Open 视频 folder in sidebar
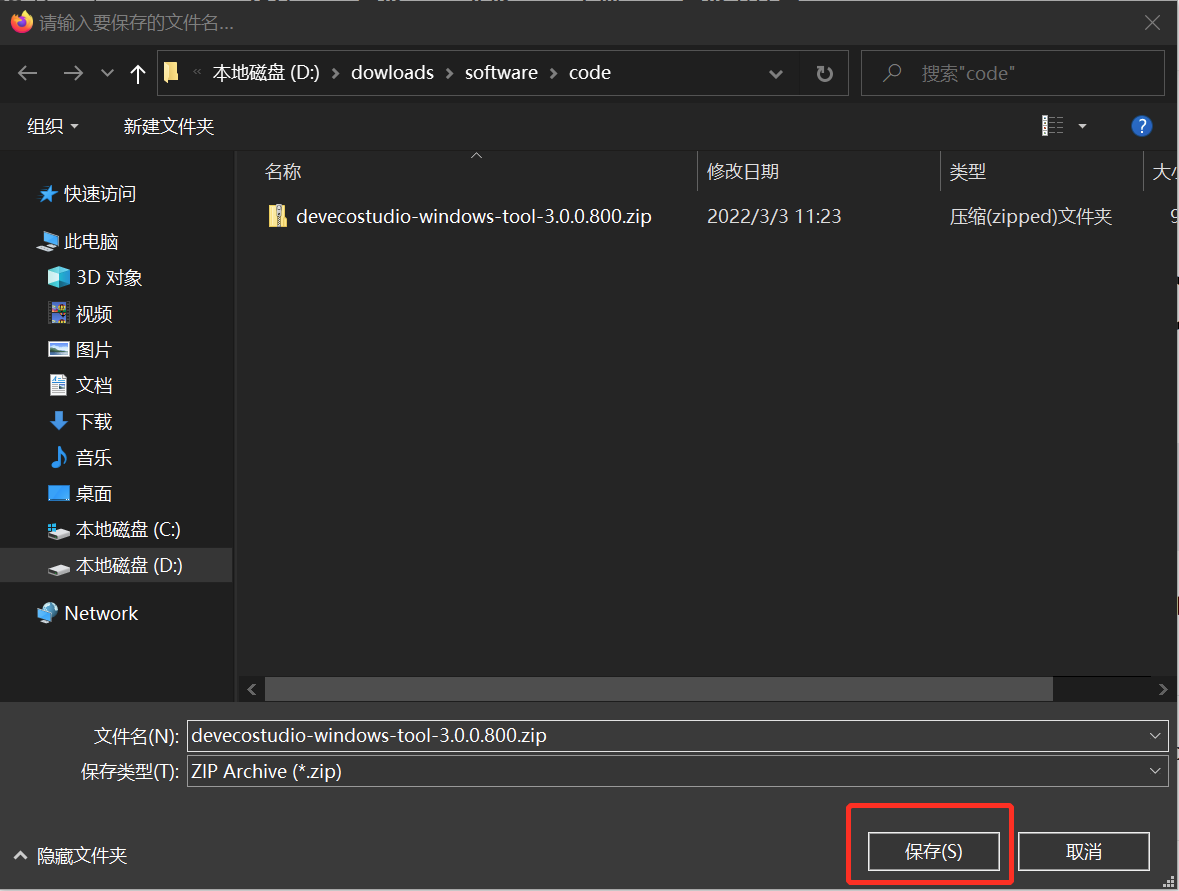The height and width of the screenshot is (891, 1179). tap(80, 314)
